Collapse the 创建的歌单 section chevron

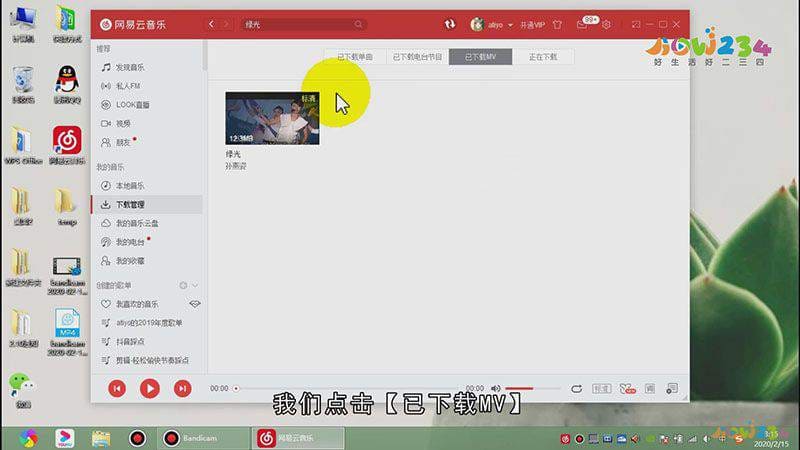(x=195, y=285)
